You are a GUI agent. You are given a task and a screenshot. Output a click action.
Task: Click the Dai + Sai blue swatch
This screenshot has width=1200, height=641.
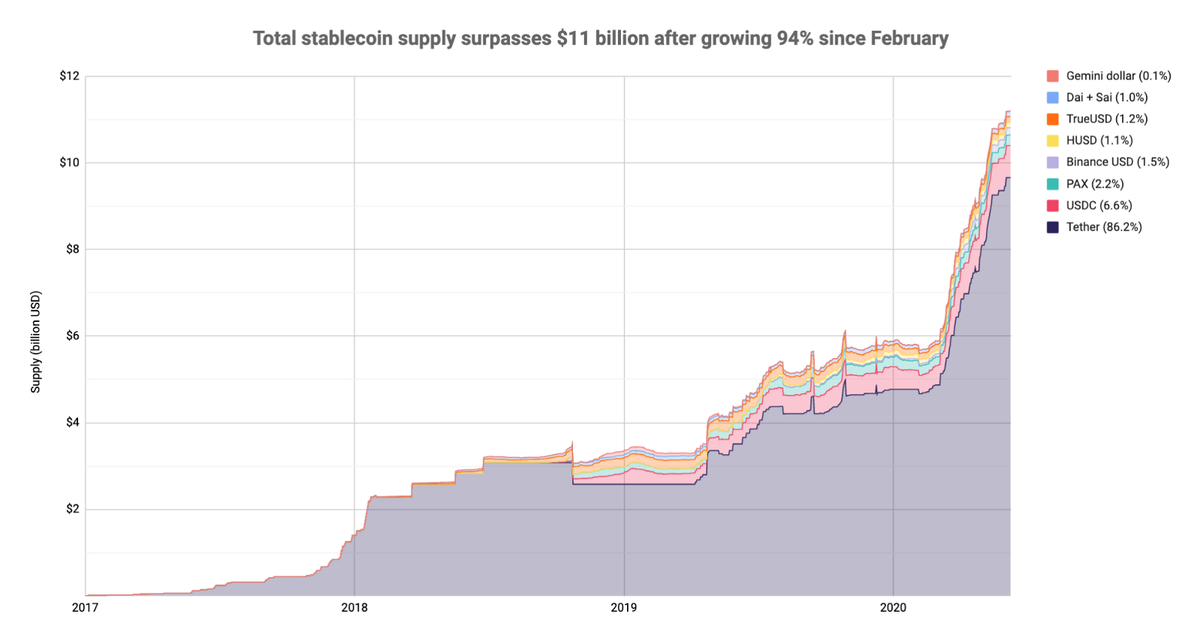[1053, 98]
